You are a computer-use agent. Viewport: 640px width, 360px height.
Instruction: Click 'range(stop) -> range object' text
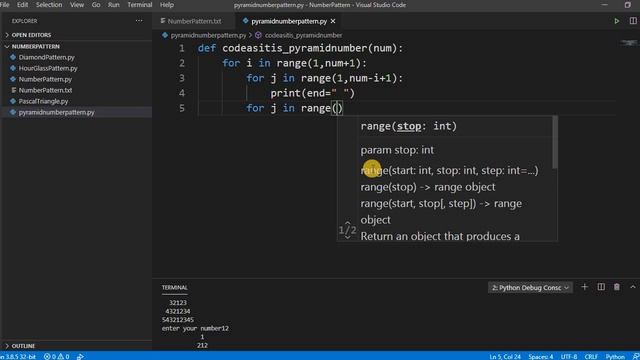click(428, 187)
